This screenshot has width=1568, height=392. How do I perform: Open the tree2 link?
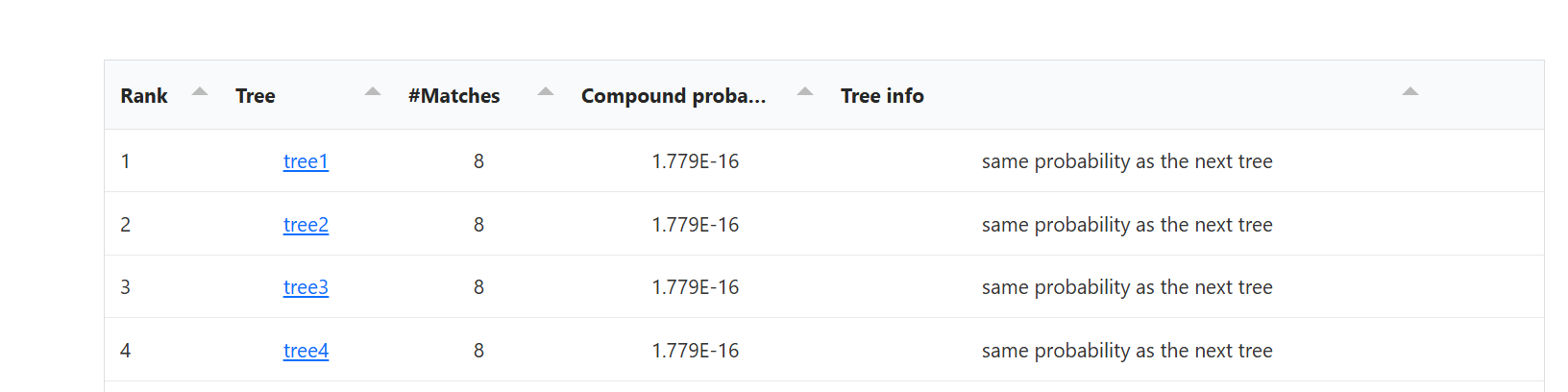pyautogui.click(x=306, y=225)
